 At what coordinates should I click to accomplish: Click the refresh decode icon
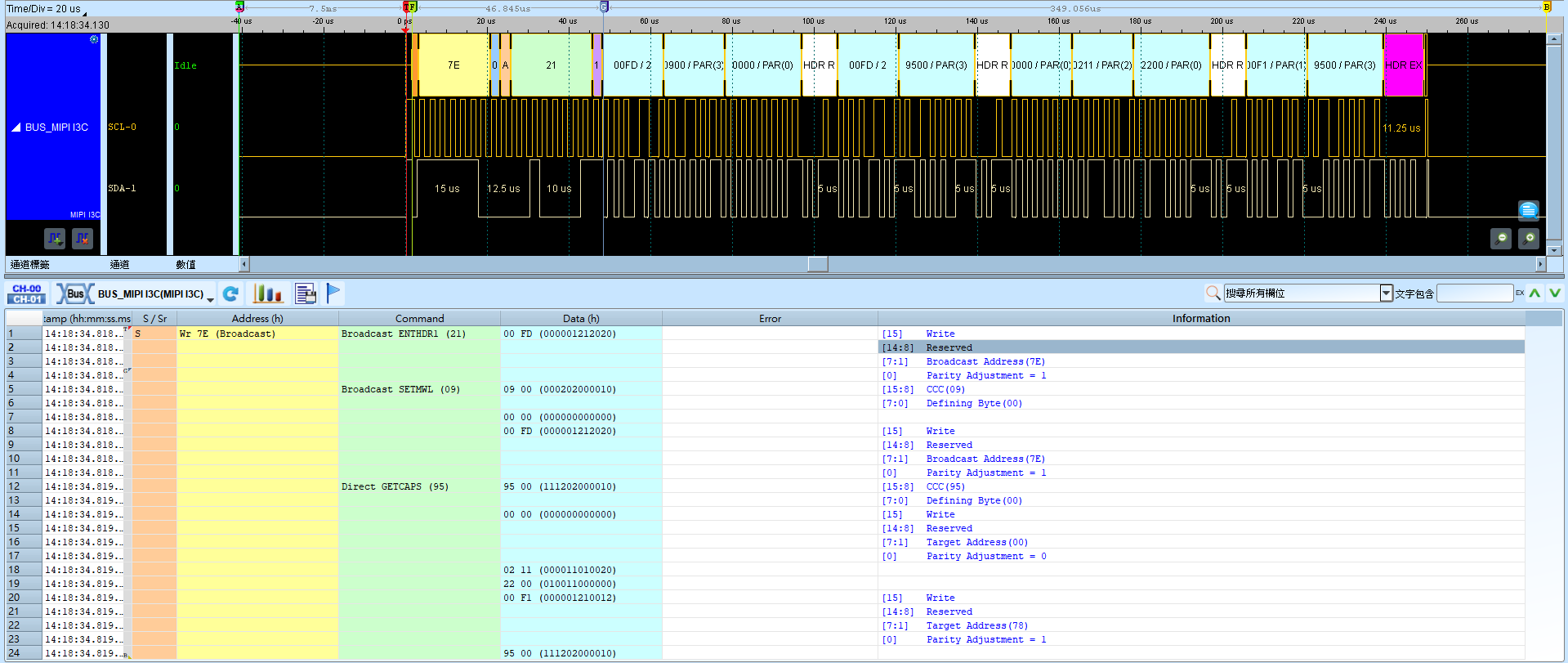tap(231, 293)
